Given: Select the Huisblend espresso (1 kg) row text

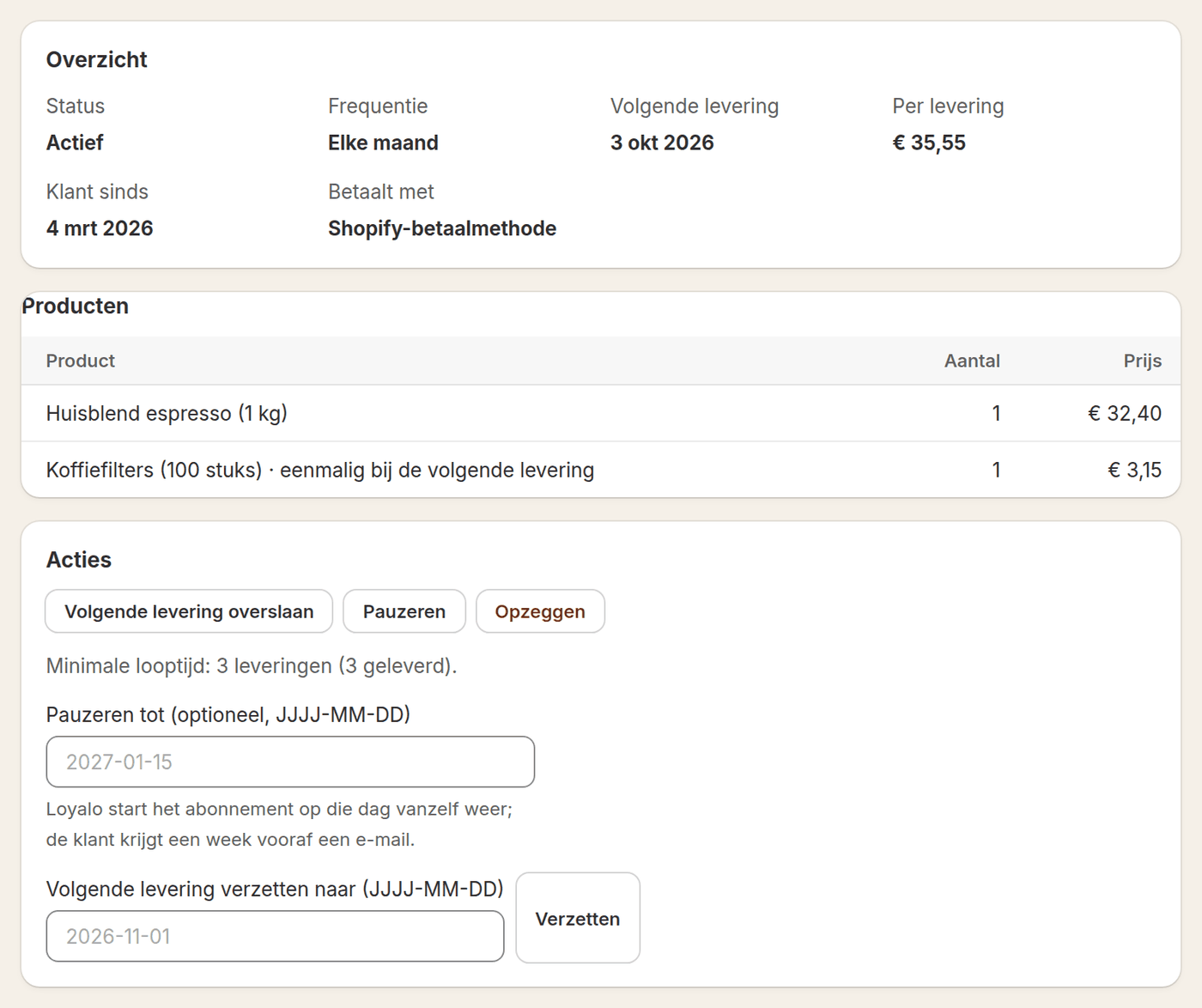Looking at the screenshot, I should [167, 413].
